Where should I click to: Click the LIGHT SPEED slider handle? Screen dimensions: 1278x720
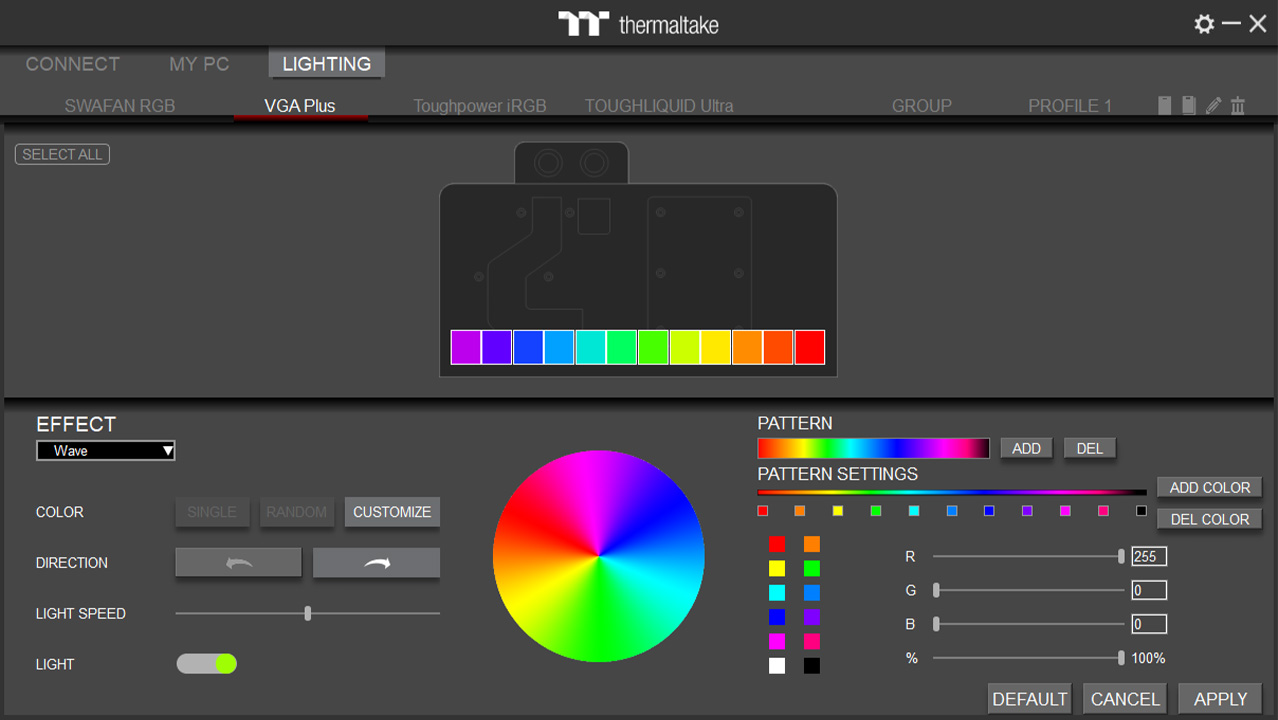pyautogui.click(x=308, y=613)
